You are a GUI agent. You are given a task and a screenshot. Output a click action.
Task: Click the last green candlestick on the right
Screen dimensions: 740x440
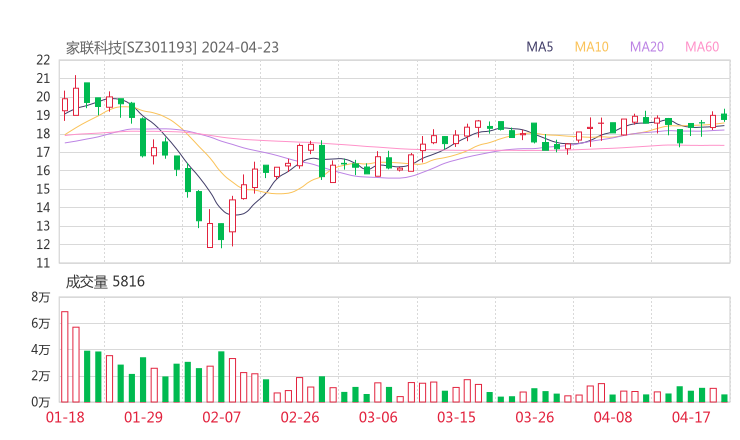[724, 116]
